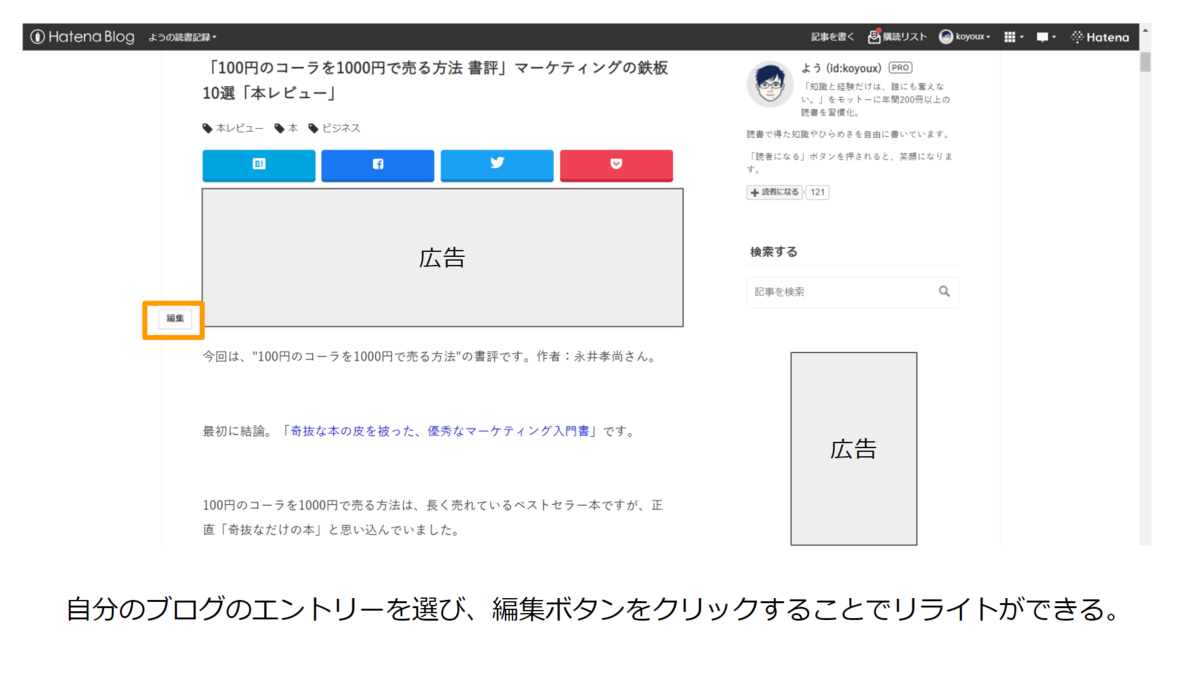Screen dimensions: 1200x675
Task: Click the tag icon beside 本レビュー
Action: [206, 128]
